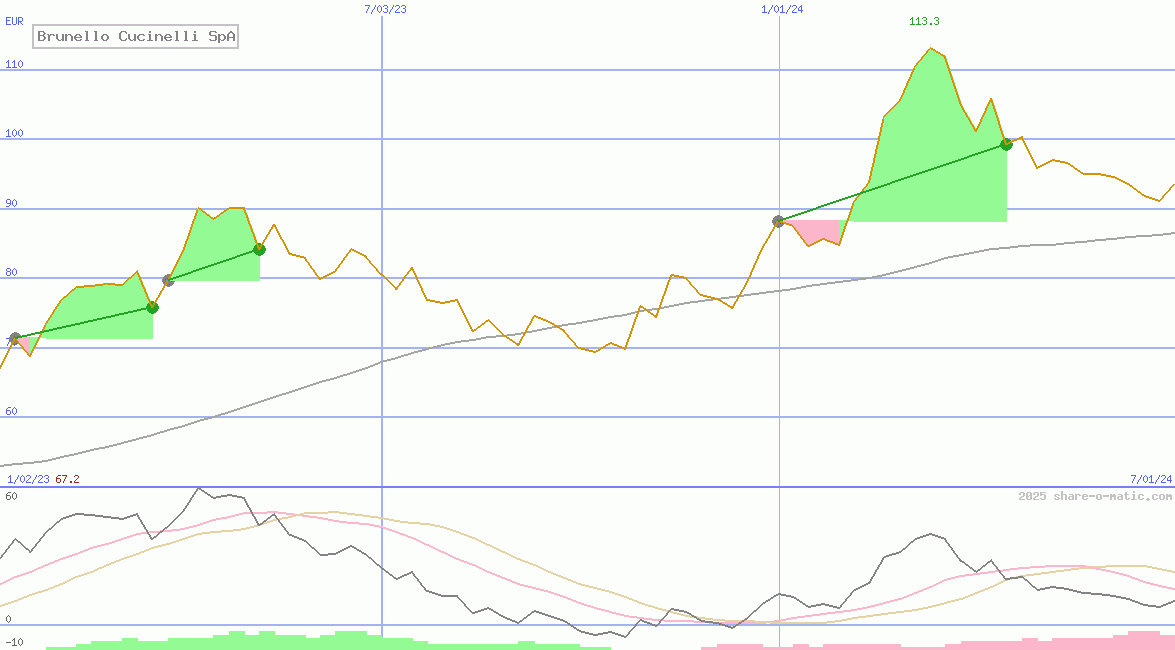Click the 113.3 peak price label
1175x650 pixels.
tap(924, 21)
